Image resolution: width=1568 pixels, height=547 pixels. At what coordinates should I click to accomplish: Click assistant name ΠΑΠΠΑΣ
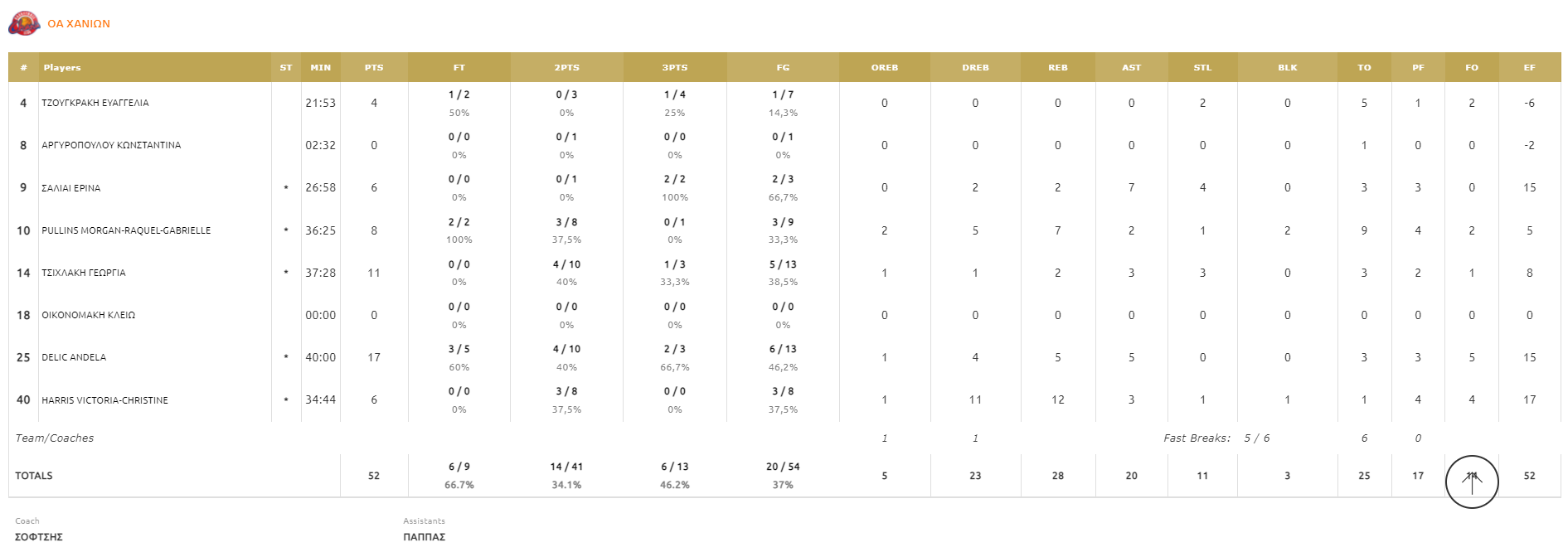point(425,537)
